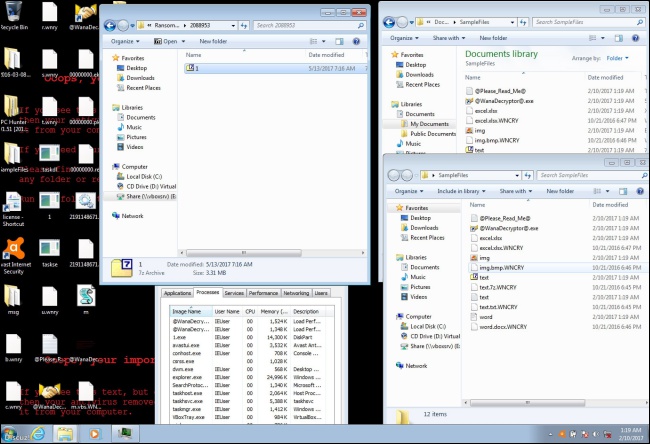Toggle the preview pane in the 2088953 window
This screenshot has height=444, width=650.
click(340, 41)
